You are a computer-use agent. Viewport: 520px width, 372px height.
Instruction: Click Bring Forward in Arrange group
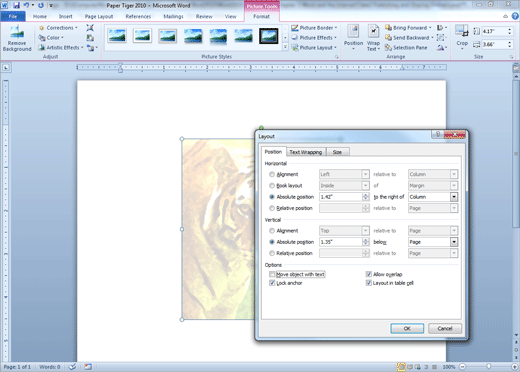pos(408,28)
